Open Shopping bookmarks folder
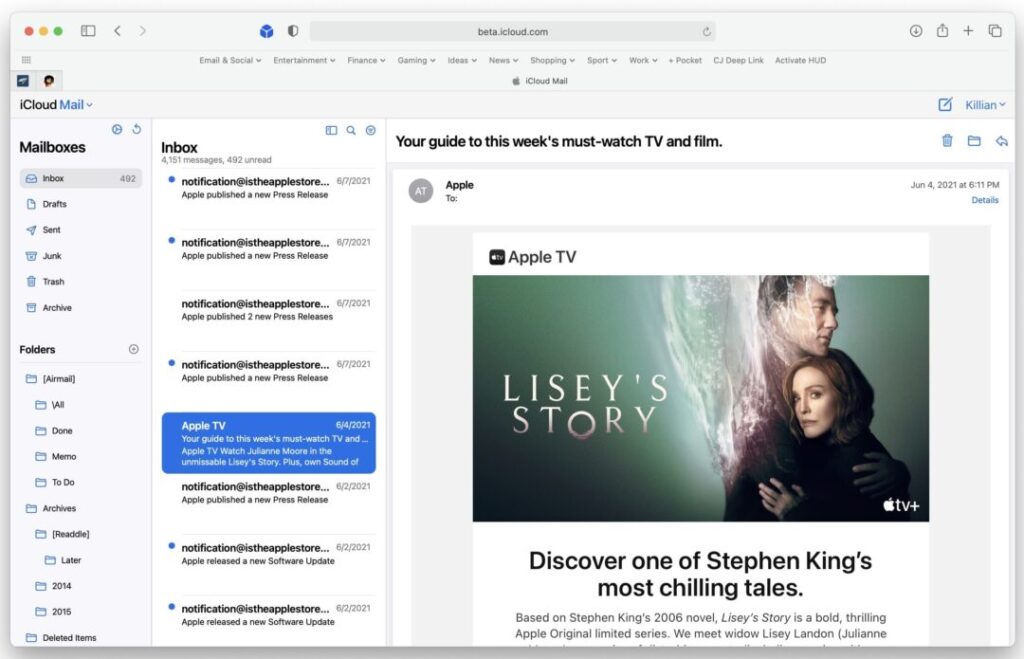 (552, 60)
